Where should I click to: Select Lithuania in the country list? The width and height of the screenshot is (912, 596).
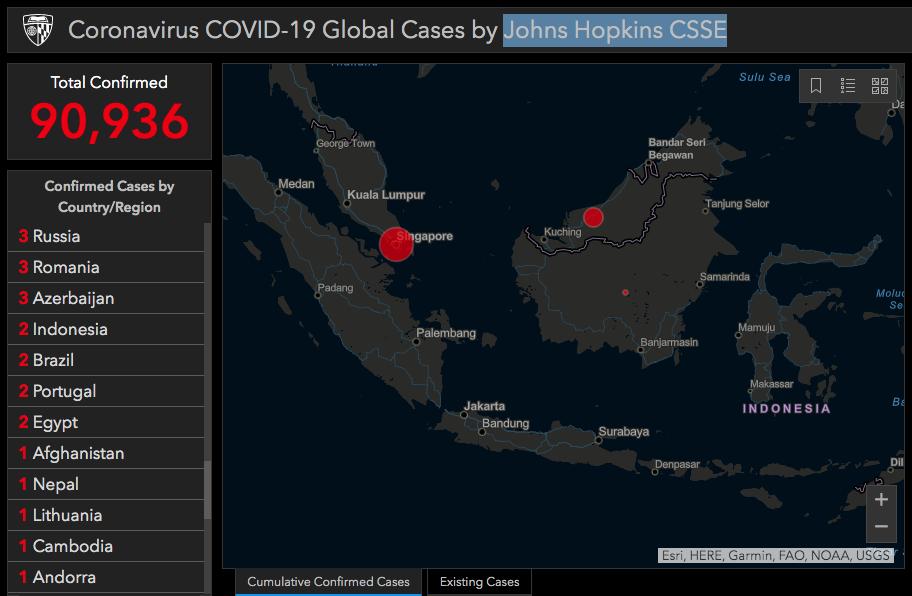click(x=106, y=515)
